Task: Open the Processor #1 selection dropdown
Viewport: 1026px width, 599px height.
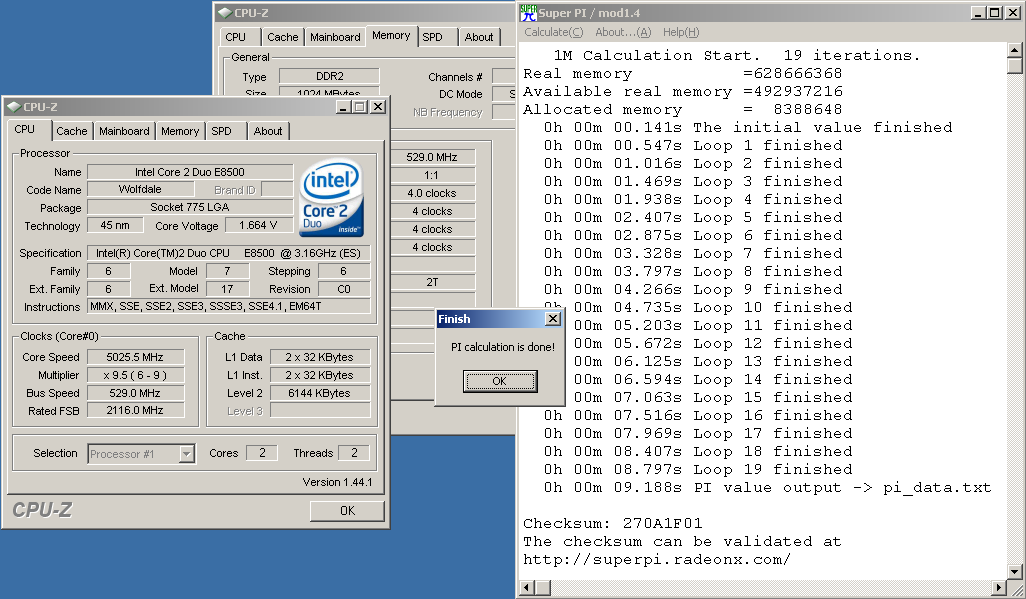Action: (187, 454)
